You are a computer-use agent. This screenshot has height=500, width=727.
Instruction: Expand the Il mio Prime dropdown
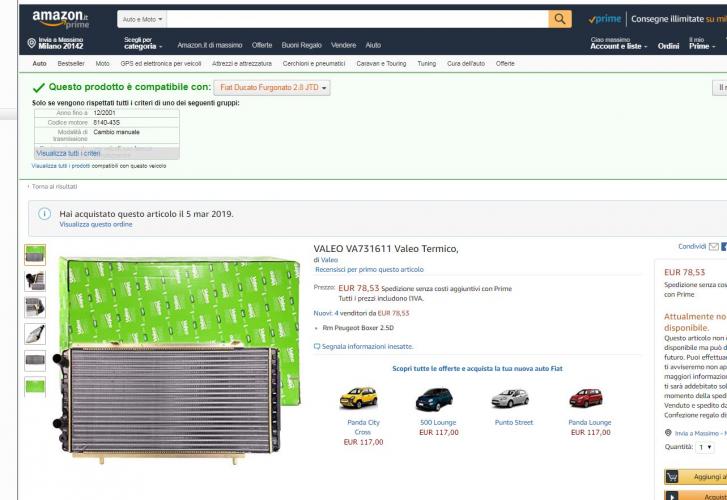coord(702,43)
